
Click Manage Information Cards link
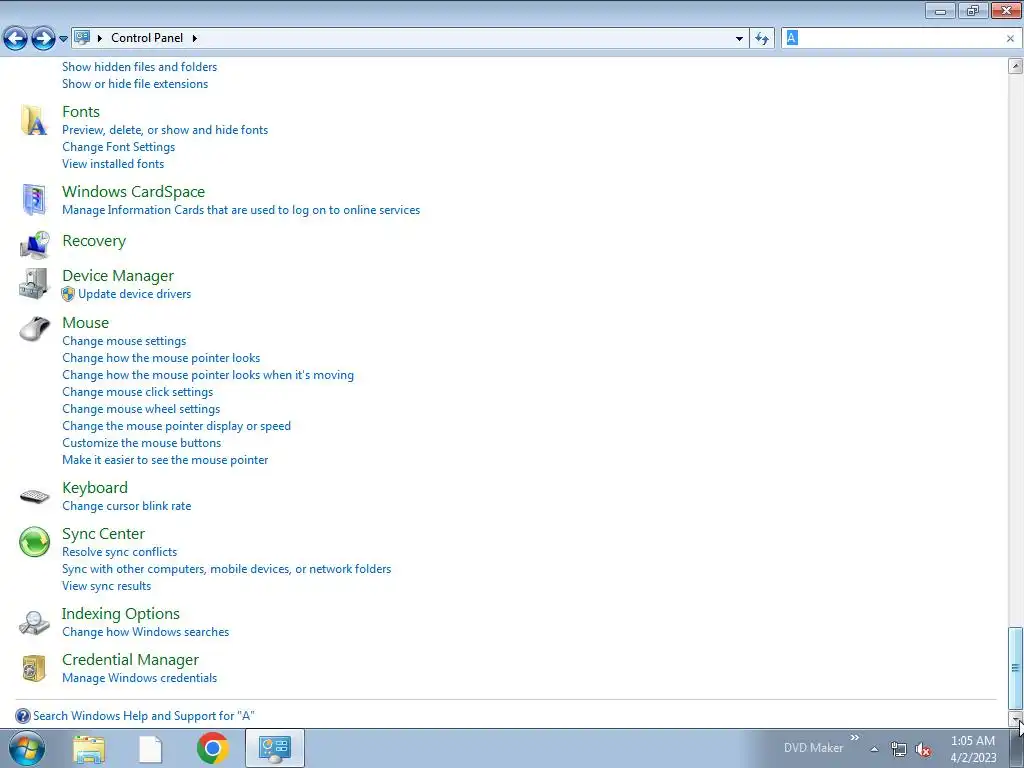[241, 210]
